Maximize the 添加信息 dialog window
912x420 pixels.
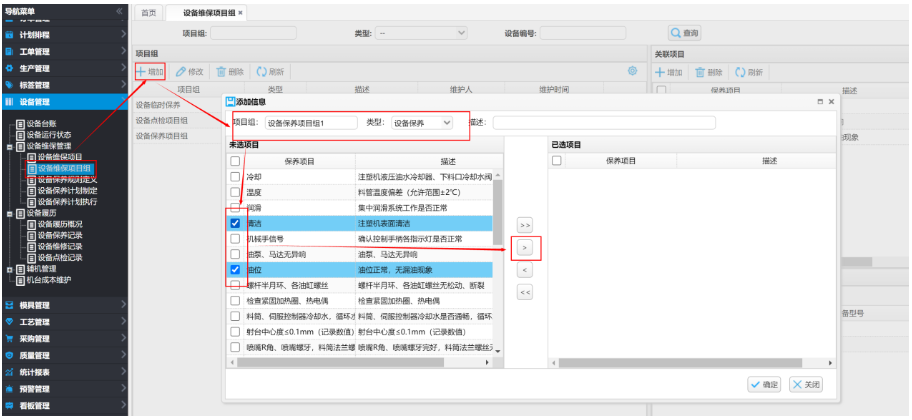pos(820,101)
